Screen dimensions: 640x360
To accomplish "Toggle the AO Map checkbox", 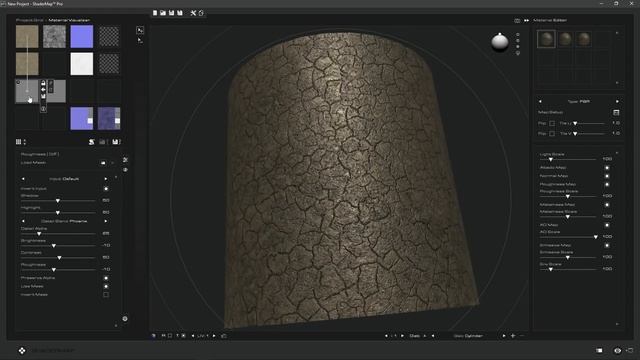I will pos(607,225).
